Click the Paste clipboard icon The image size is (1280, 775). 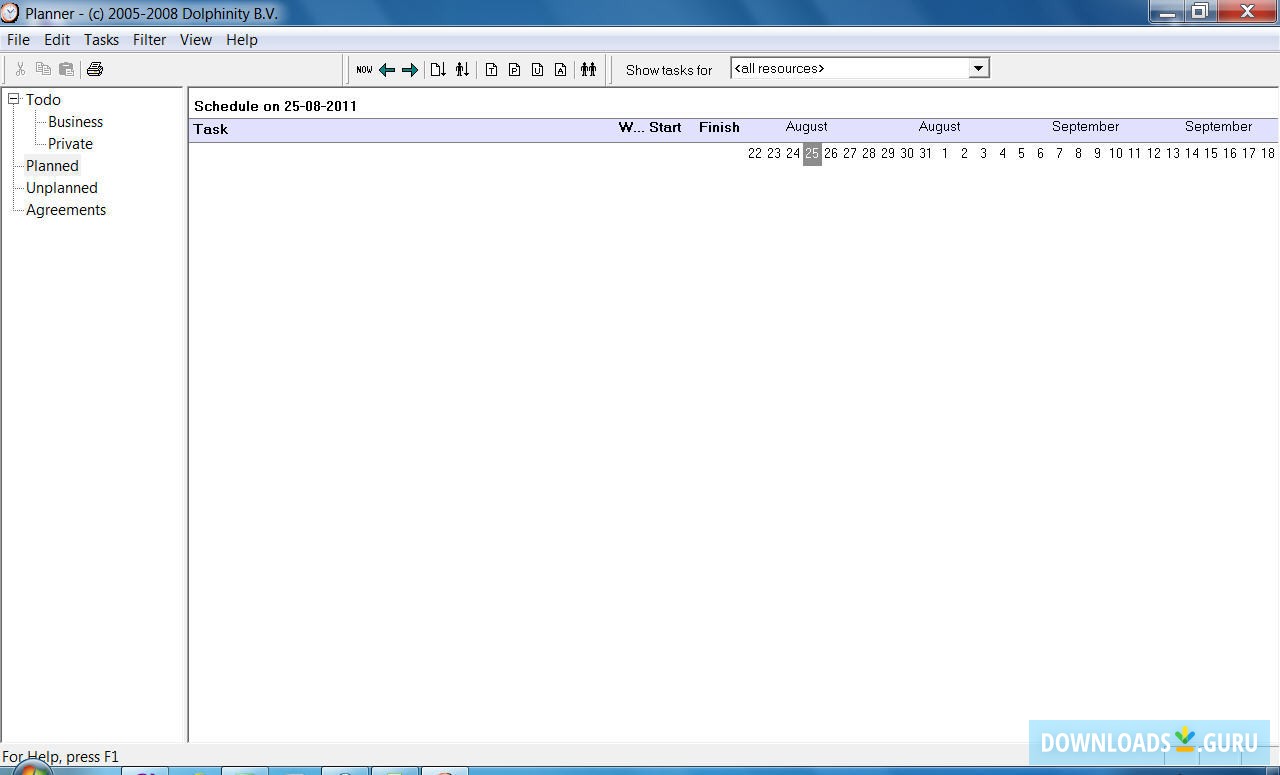[x=66, y=69]
